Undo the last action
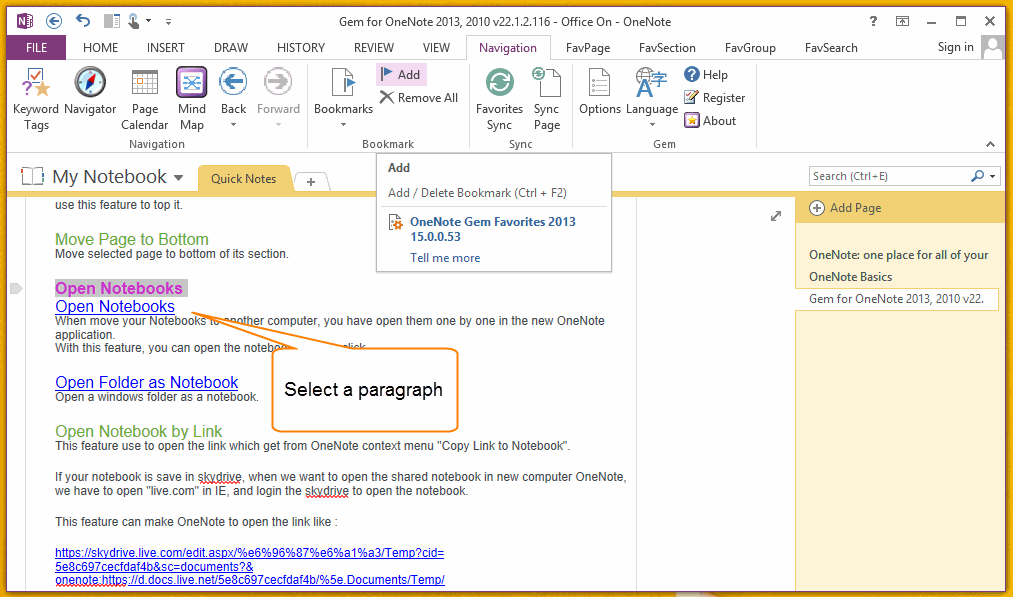 click(x=83, y=21)
